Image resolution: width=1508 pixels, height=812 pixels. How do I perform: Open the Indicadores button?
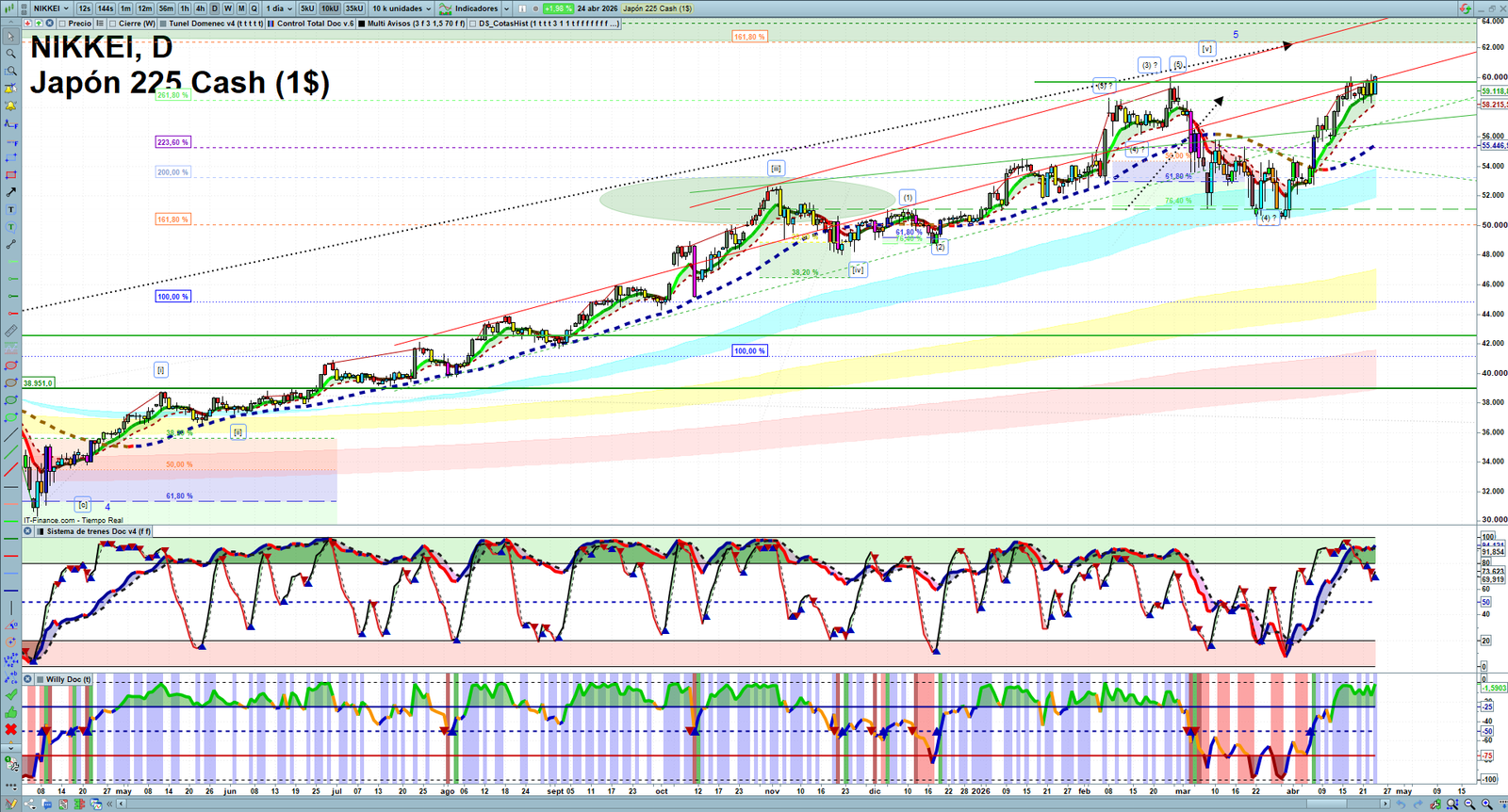coord(476,8)
